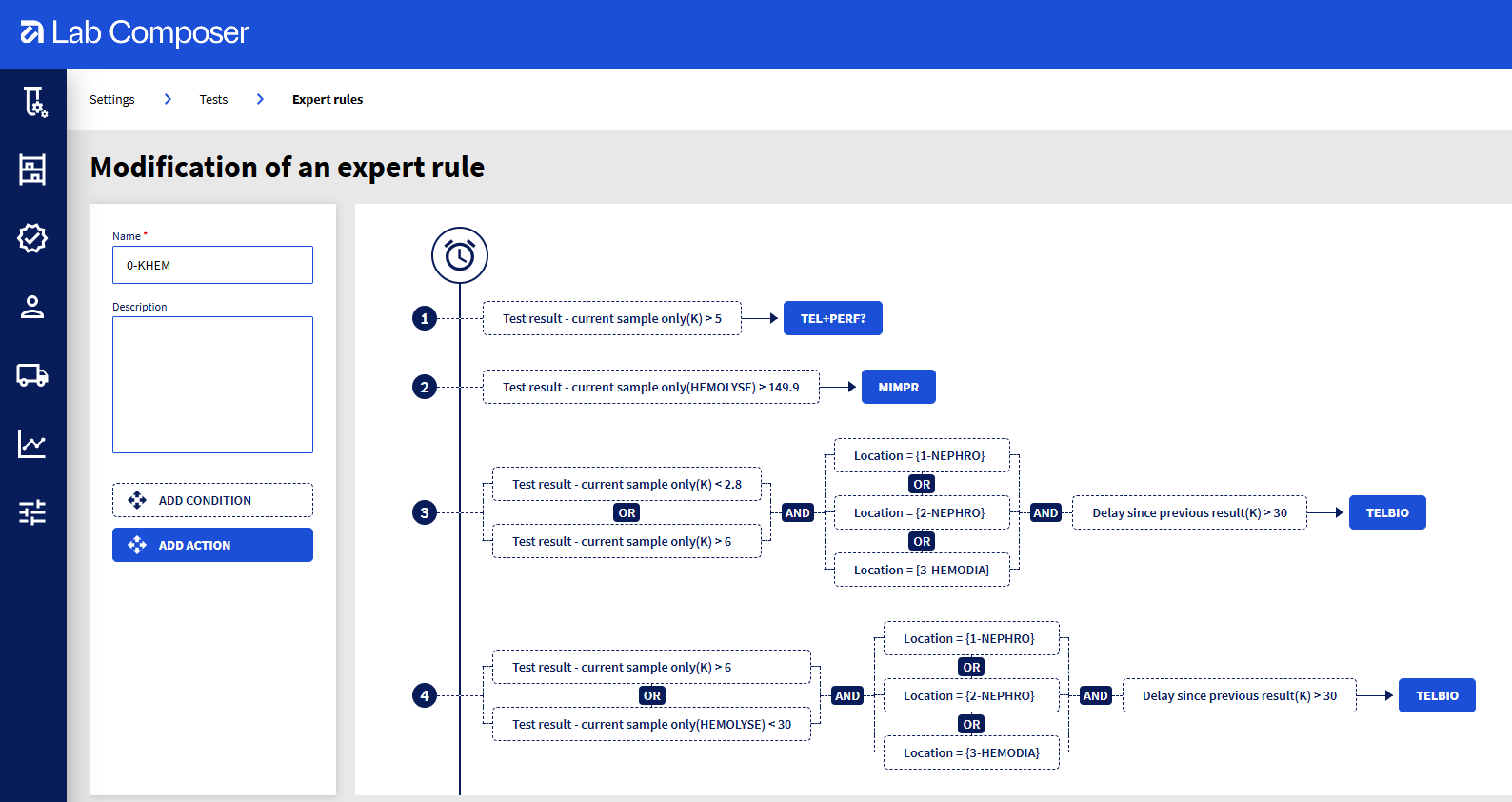Select the HEMOLYSE > 149.9 condition box

click(650, 387)
